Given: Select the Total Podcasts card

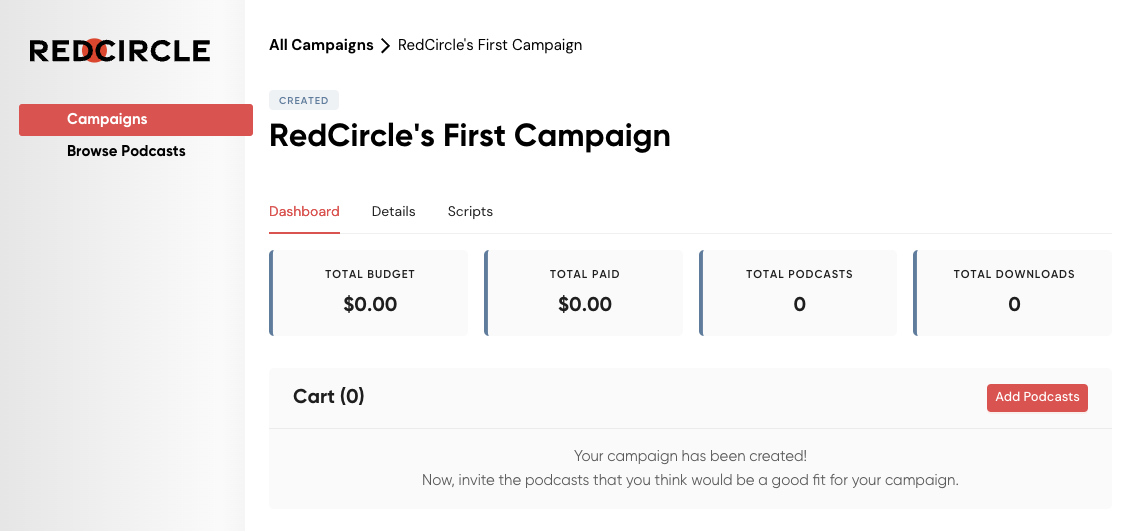Looking at the screenshot, I should pyautogui.click(x=799, y=293).
